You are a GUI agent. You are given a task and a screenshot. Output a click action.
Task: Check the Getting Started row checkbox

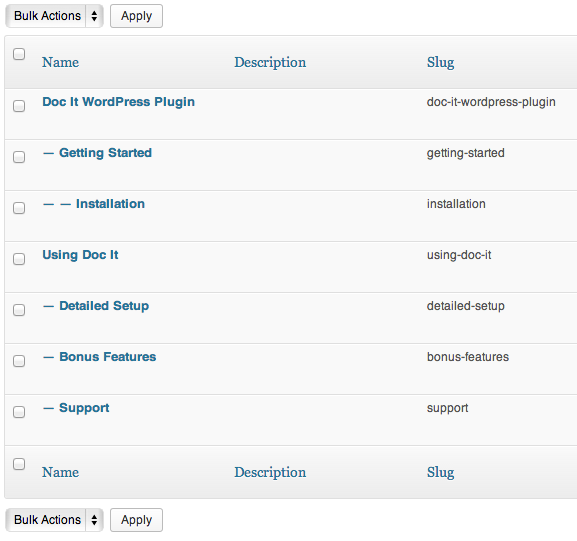(19, 157)
